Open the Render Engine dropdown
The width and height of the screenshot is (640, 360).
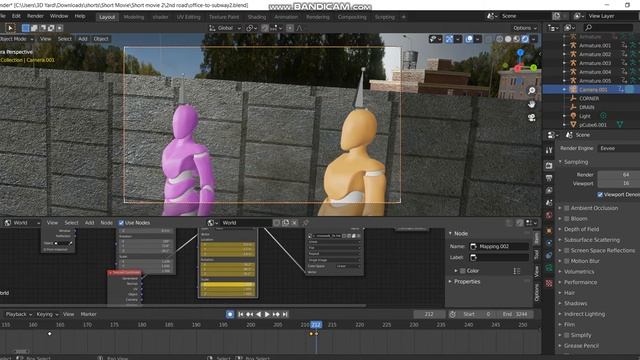pyautogui.click(x=619, y=148)
